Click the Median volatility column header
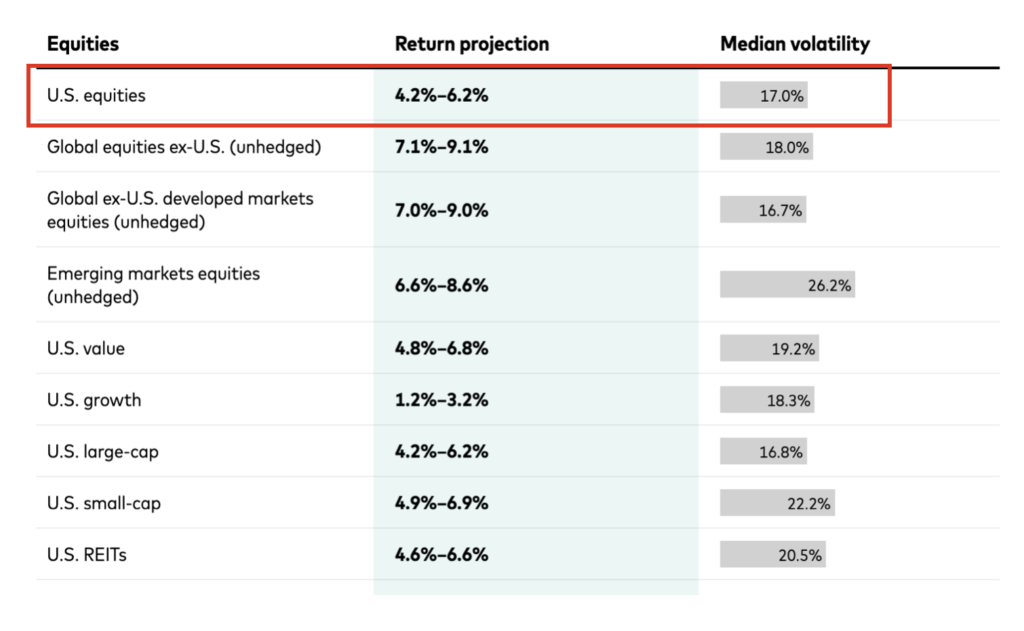The width and height of the screenshot is (1024, 631). click(795, 44)
